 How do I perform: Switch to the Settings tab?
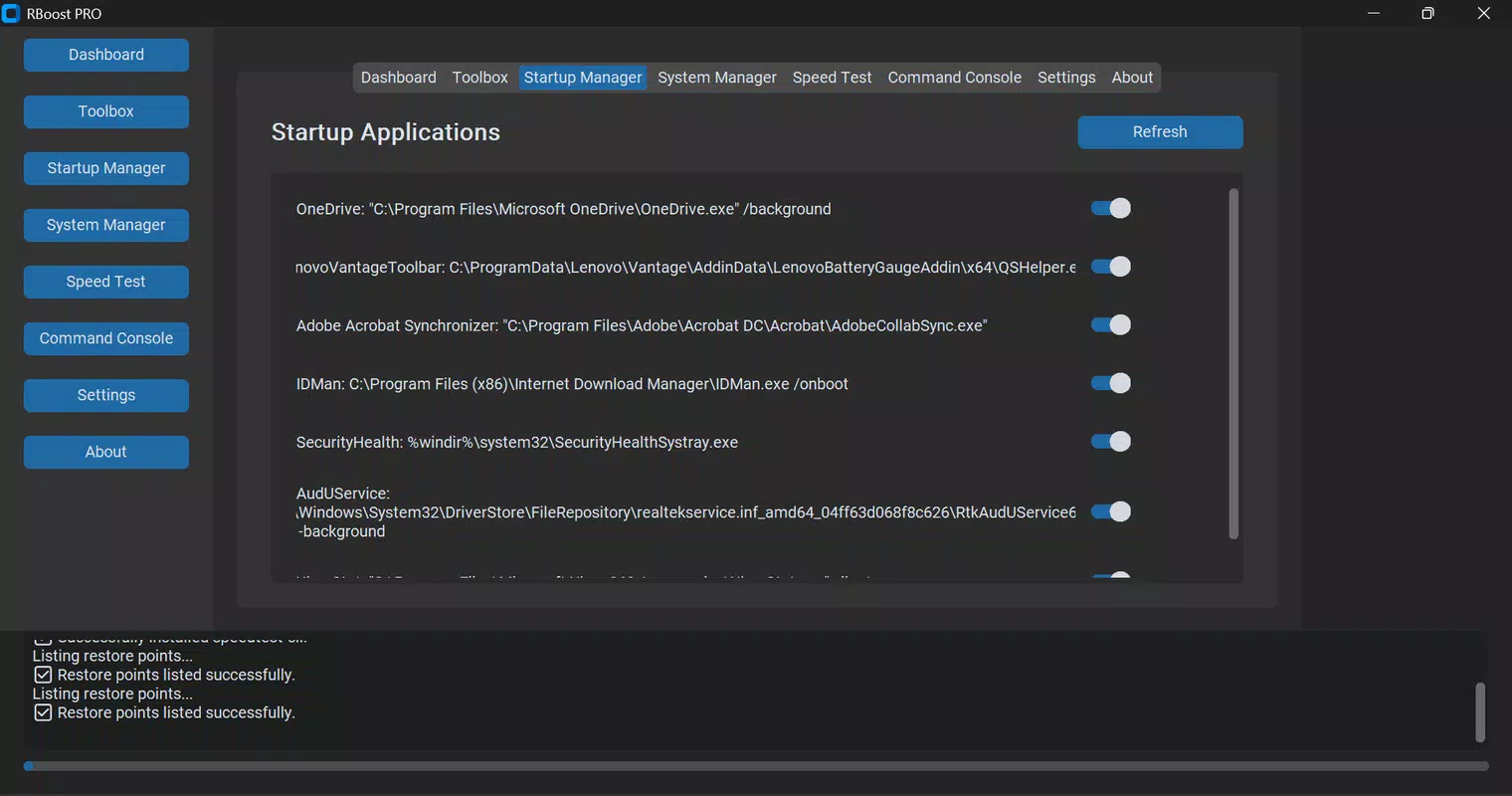coord(1066,78)
